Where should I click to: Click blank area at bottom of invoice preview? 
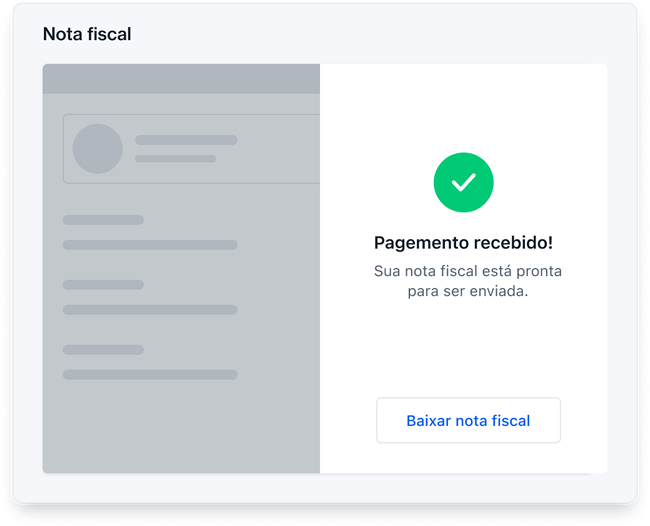(181, 430)
